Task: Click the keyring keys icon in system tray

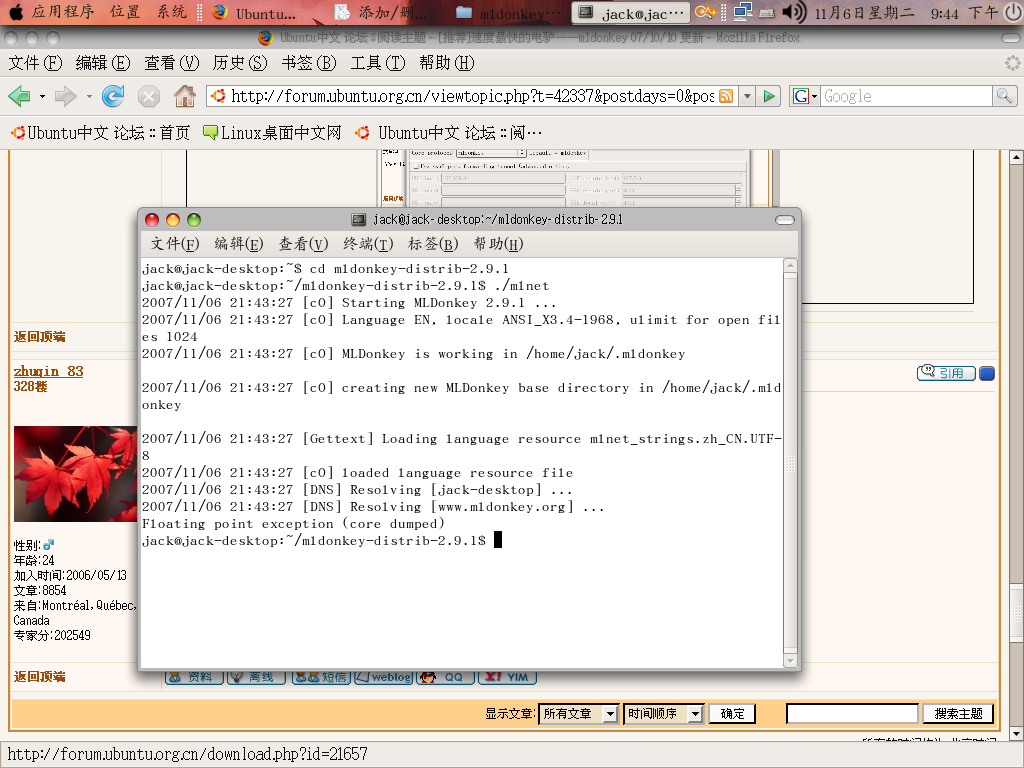Action: (x=705, y=12)
